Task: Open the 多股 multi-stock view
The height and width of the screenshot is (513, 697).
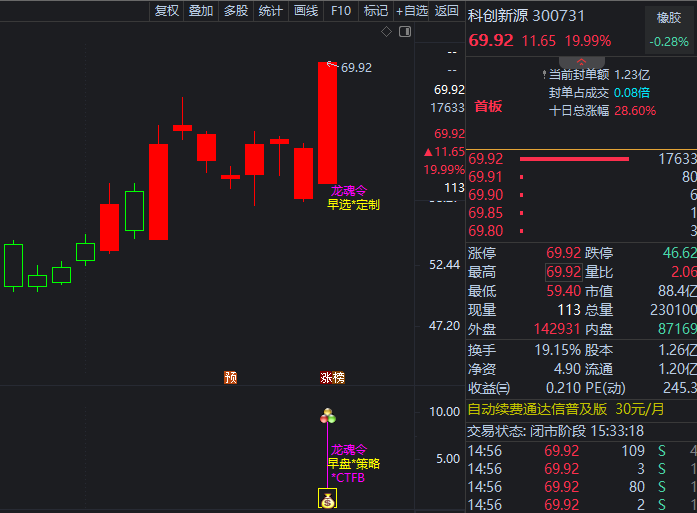Action: 235,11
